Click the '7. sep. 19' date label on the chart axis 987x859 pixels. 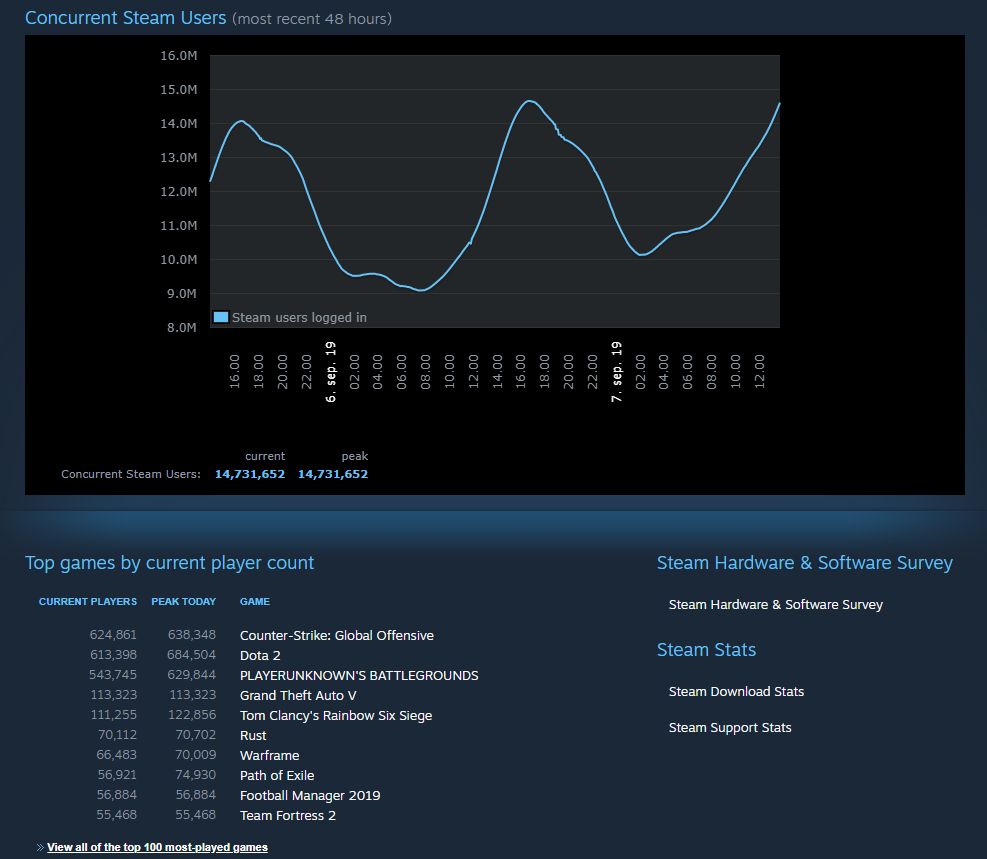[617, 372]
